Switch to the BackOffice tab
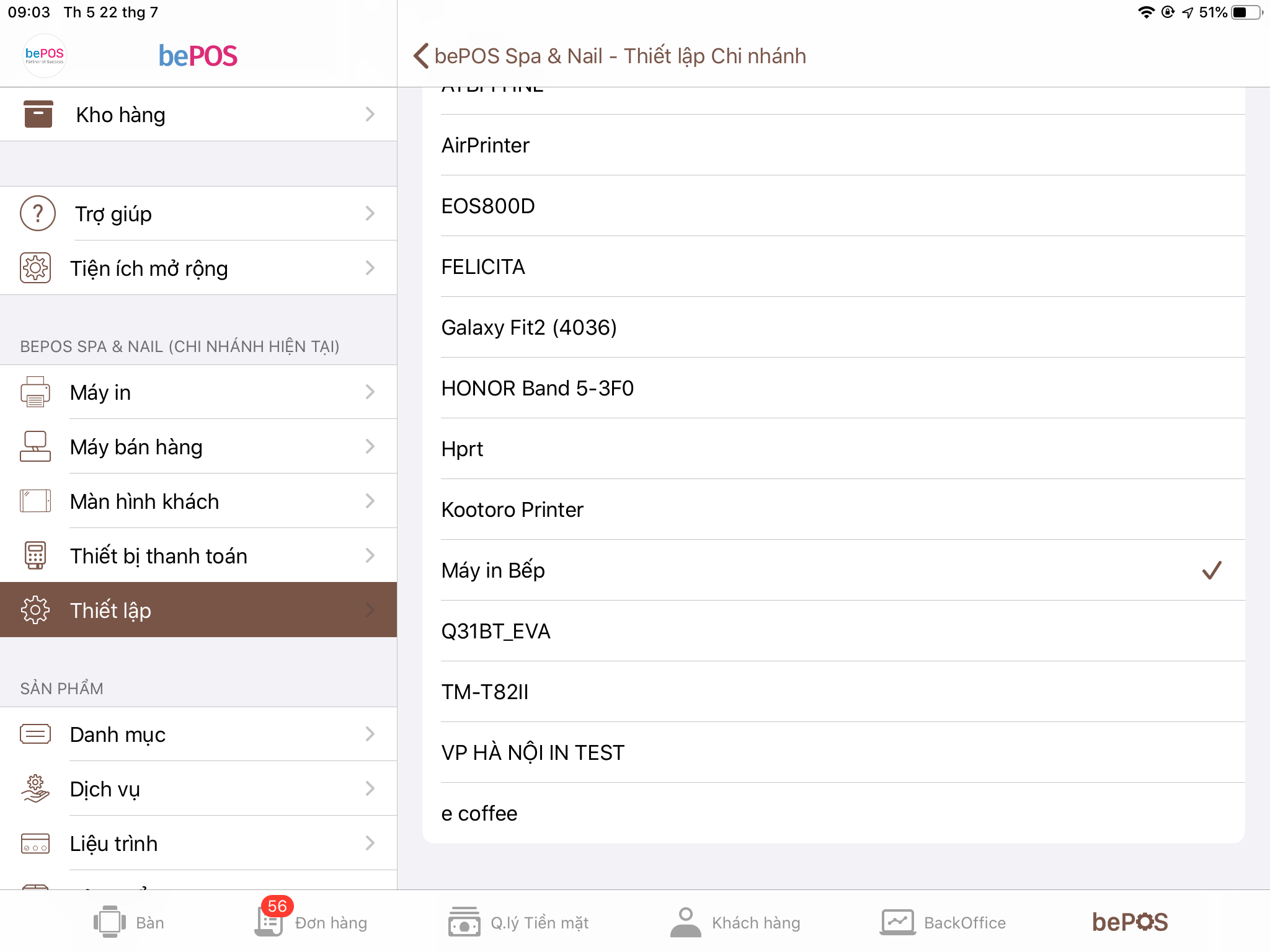The height and width of the screenshot is (952, 1270). click(x=943, y=922)
